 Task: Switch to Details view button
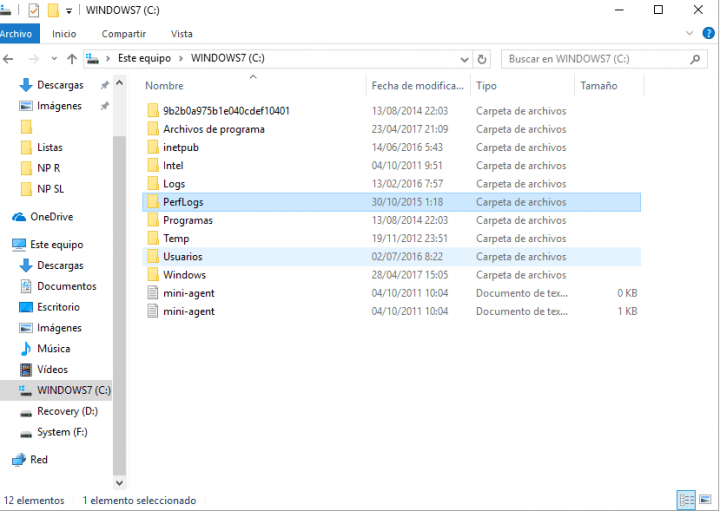(687, 500)
